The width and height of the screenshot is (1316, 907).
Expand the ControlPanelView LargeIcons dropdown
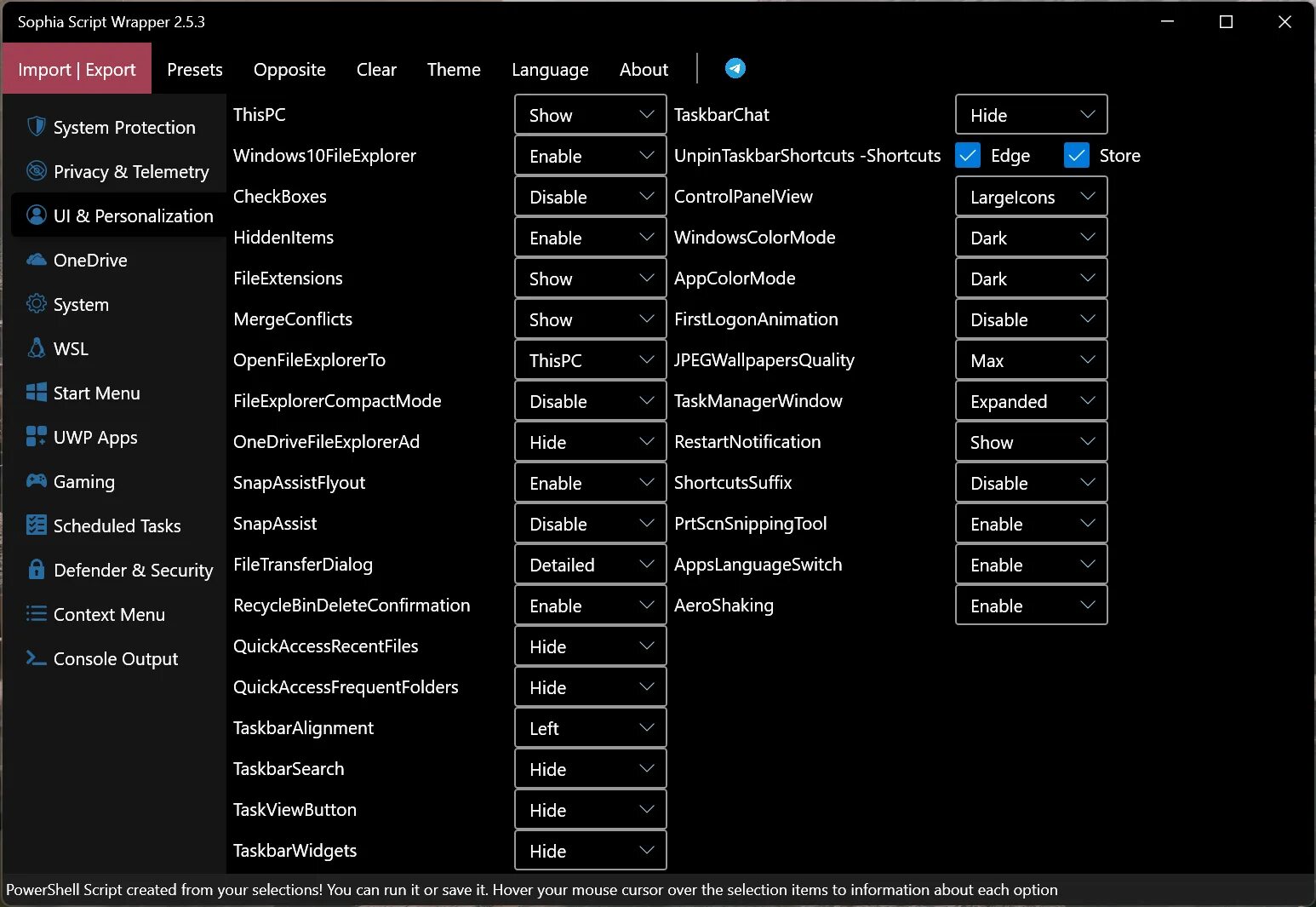point(1031,196)
